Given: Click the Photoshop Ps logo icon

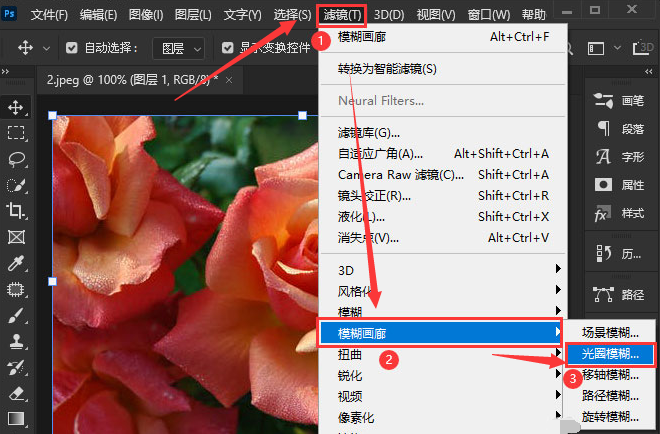Looking at the screenshot, I should [x=9, y=13].
